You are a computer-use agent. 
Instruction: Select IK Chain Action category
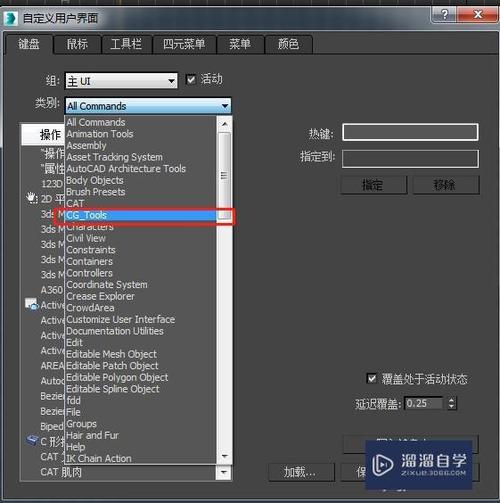(99, 458)
